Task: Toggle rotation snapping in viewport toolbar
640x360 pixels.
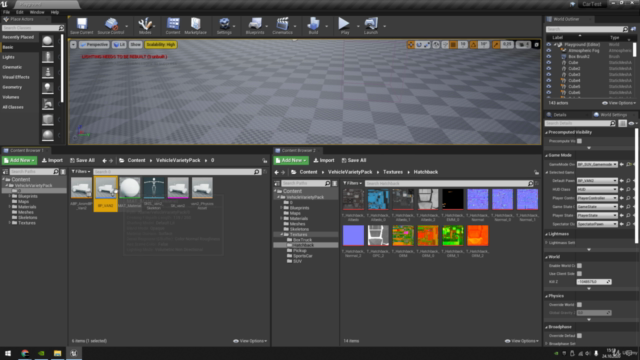Action: (x=473, y=44)
